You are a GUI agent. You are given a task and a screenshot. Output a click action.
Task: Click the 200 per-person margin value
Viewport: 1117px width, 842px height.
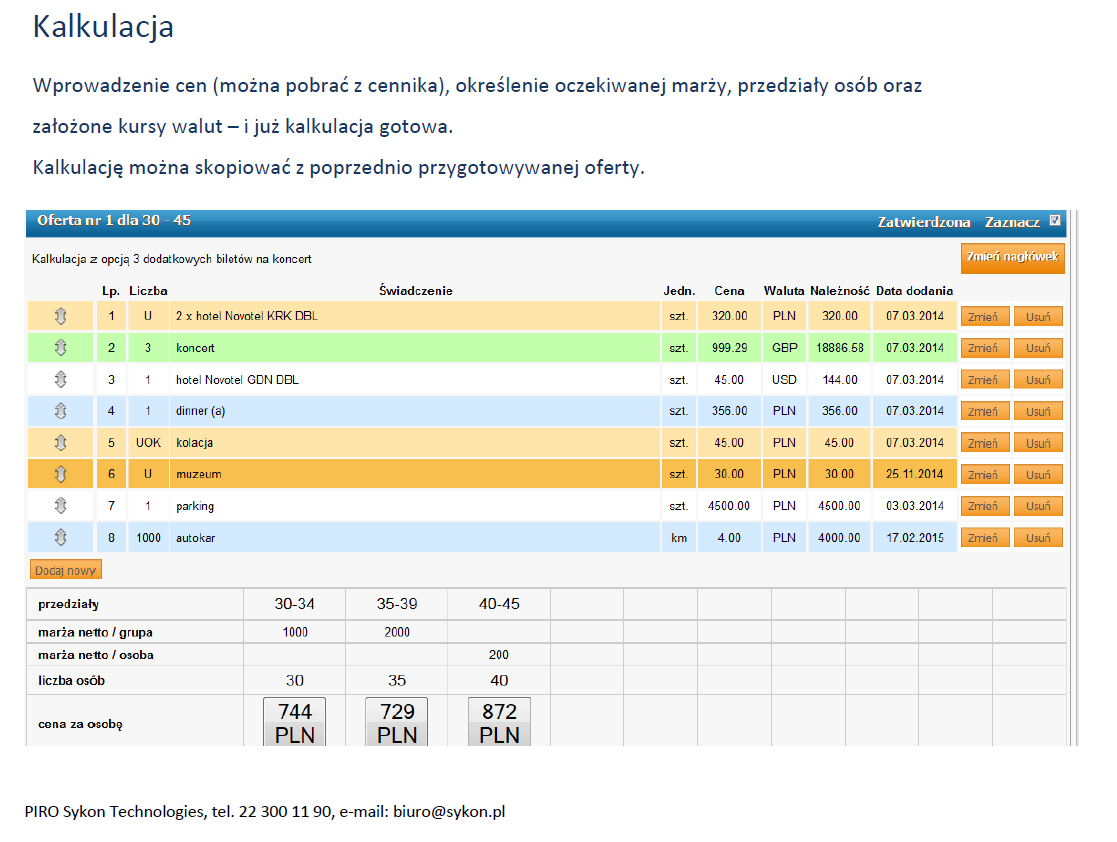(499, 655)
